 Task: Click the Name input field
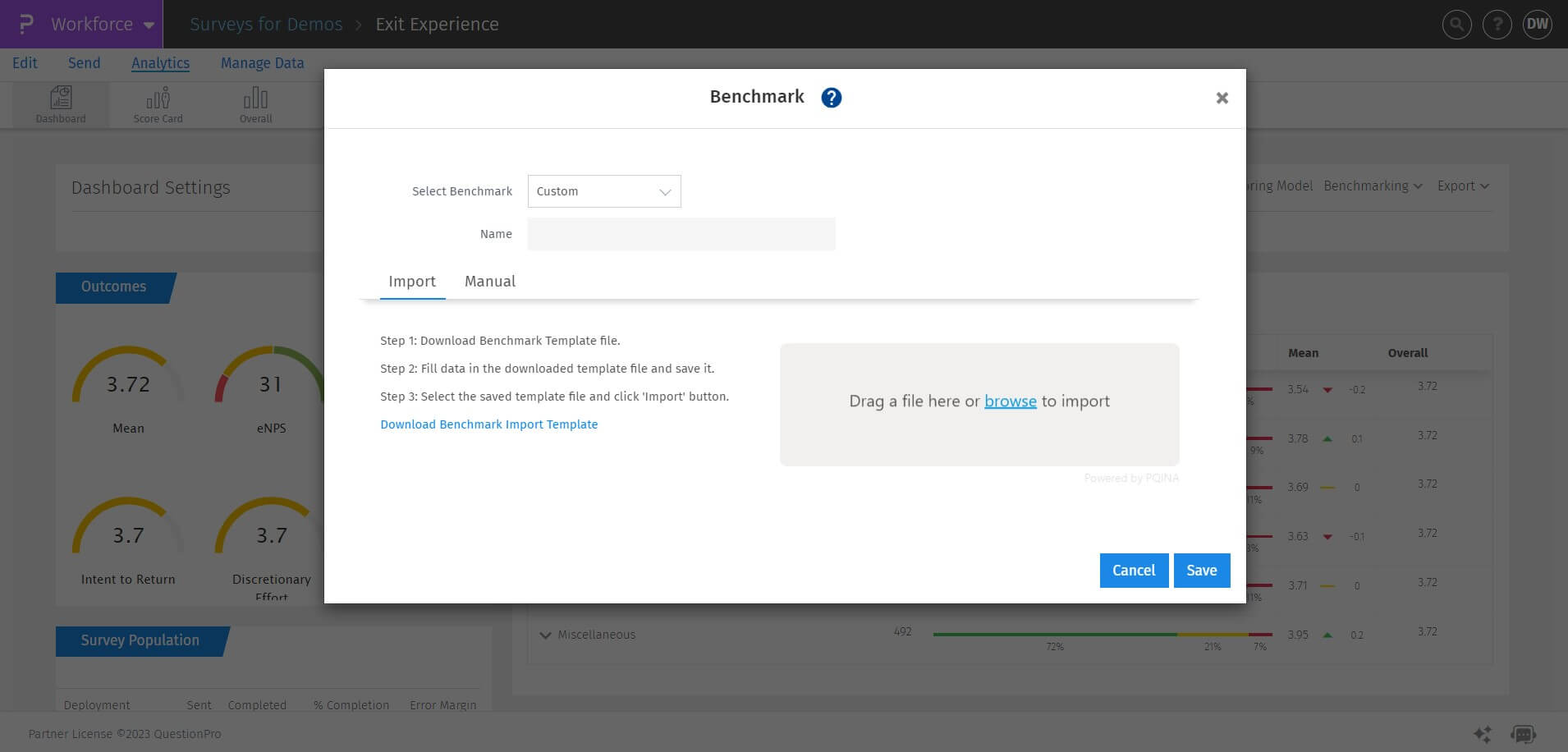pos(681,234)
